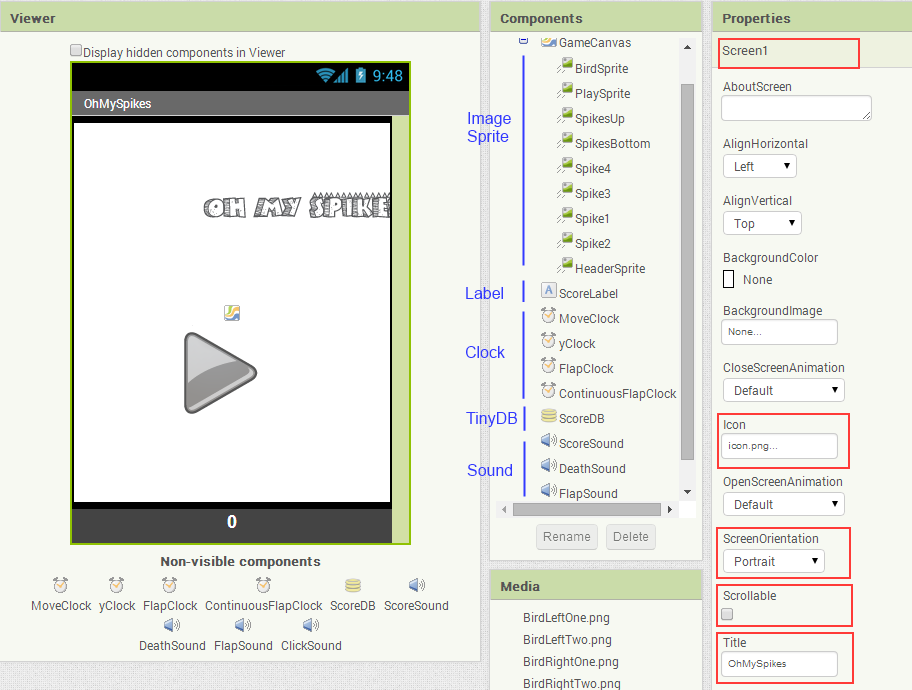Viewport: 912px width, 690px height.
Task: Select the ScoreDB database icon in Components
Action: click(x=549, y=417)
